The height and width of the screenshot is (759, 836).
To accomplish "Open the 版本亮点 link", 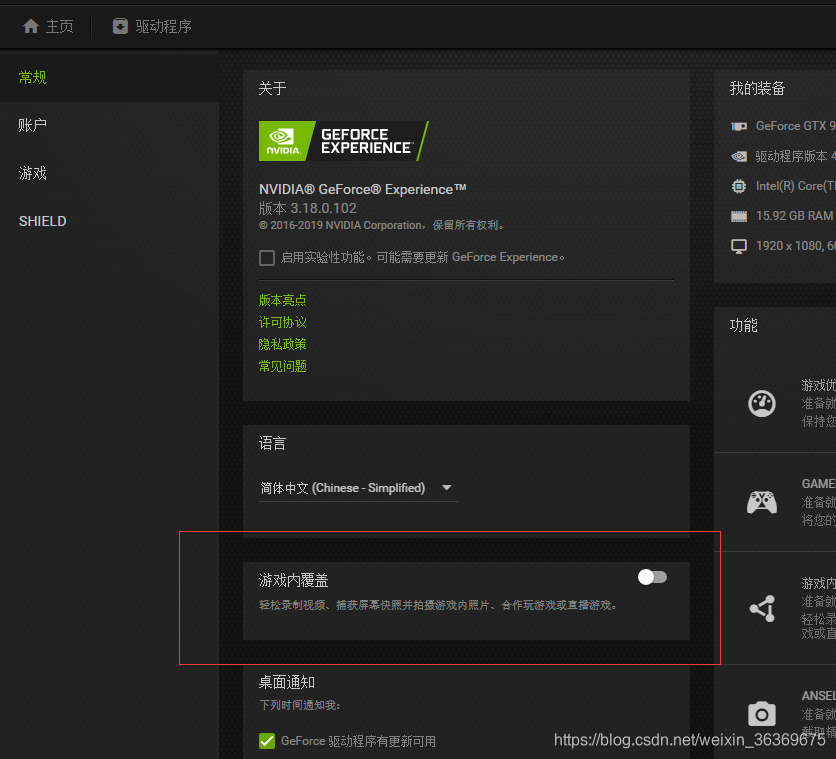I will (x=283, y=300).
